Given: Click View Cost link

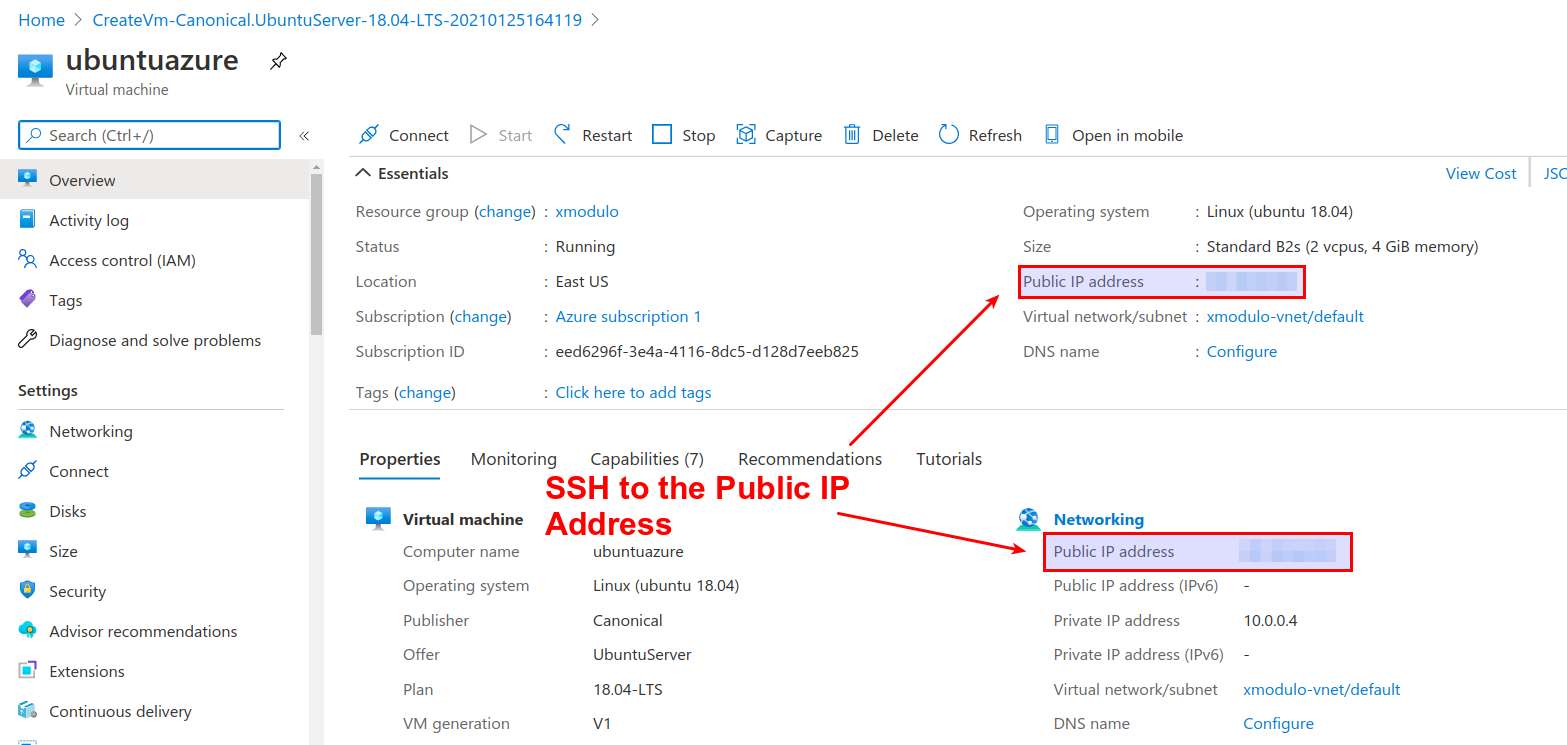Looking at the screenshot, I should pyautogui.click(x=1481, y=174).
